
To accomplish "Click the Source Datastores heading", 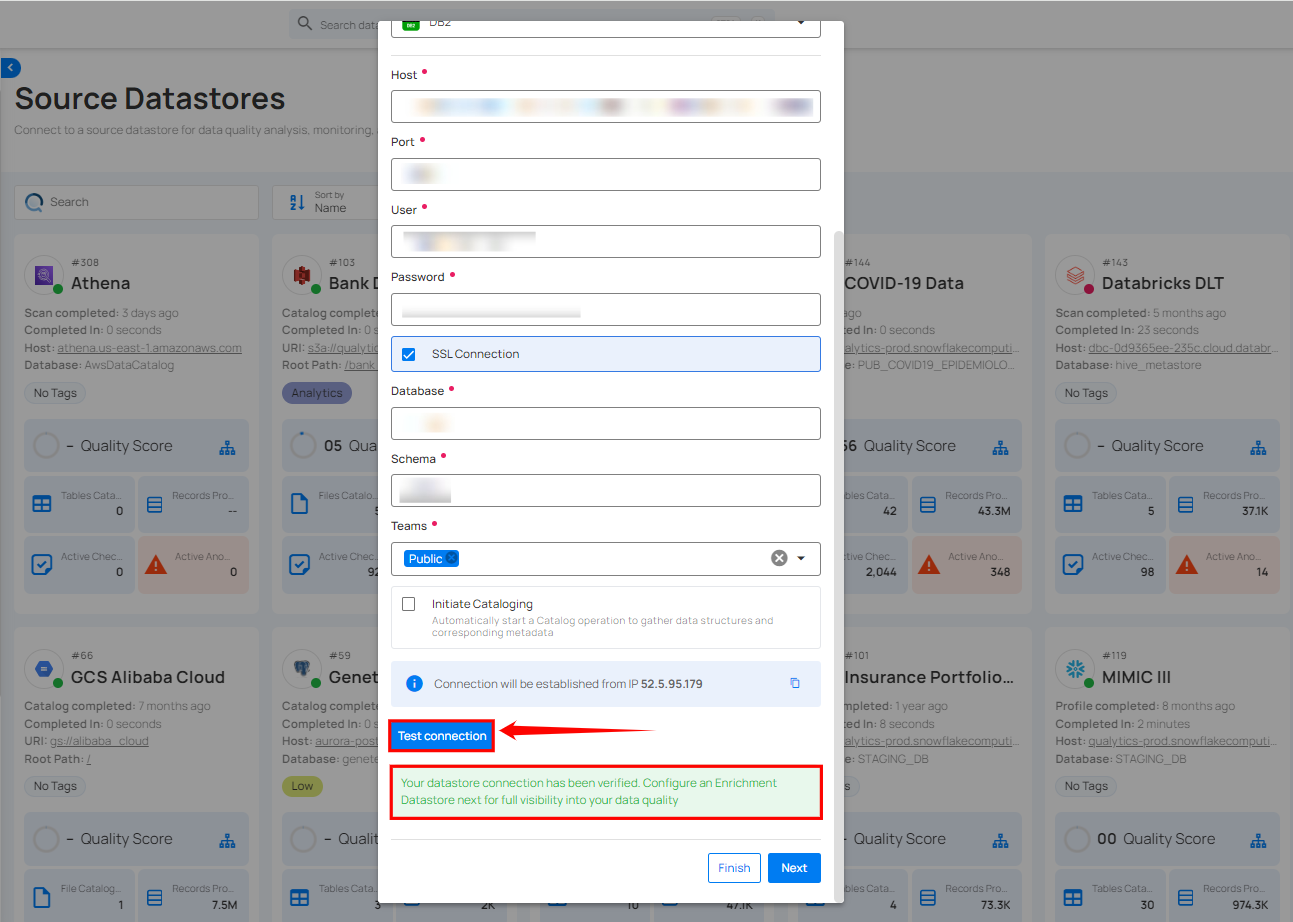I will point(150,99).
